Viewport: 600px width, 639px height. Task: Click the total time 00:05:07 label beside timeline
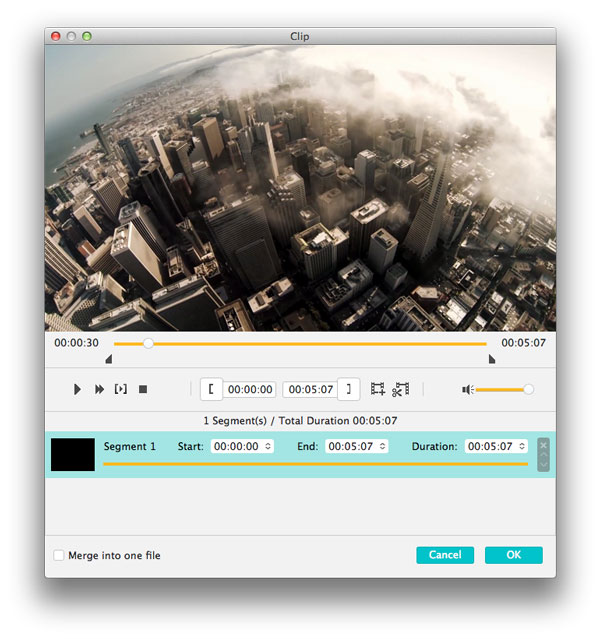coord(523,343)
